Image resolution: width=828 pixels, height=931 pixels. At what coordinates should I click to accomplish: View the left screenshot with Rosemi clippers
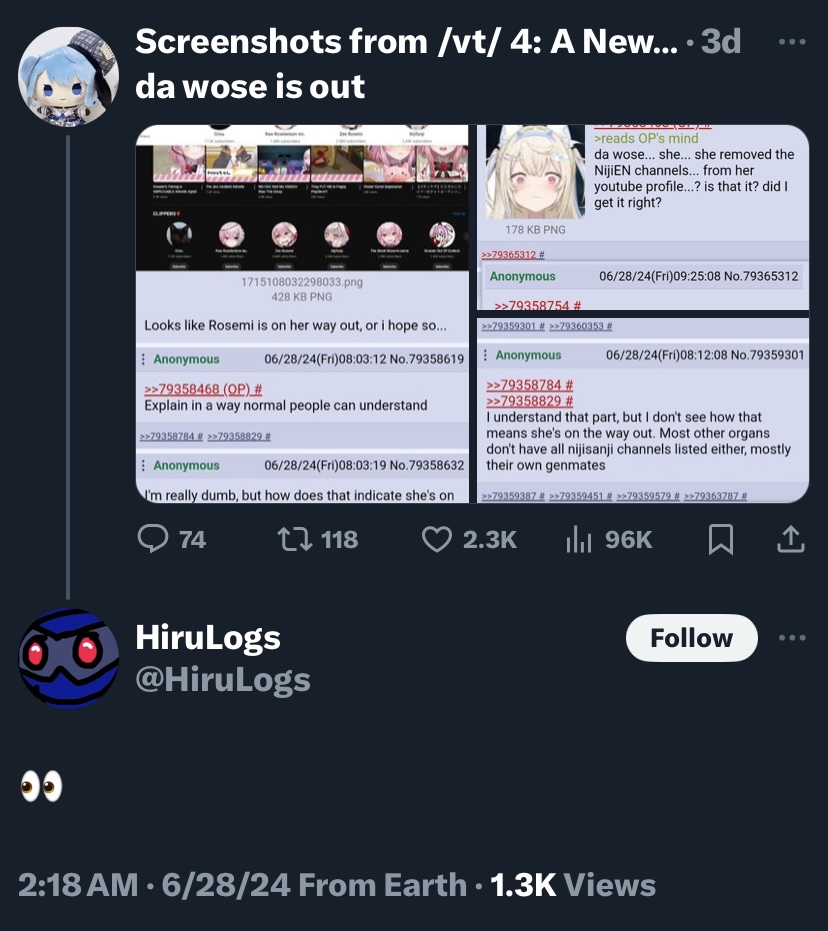303,314
